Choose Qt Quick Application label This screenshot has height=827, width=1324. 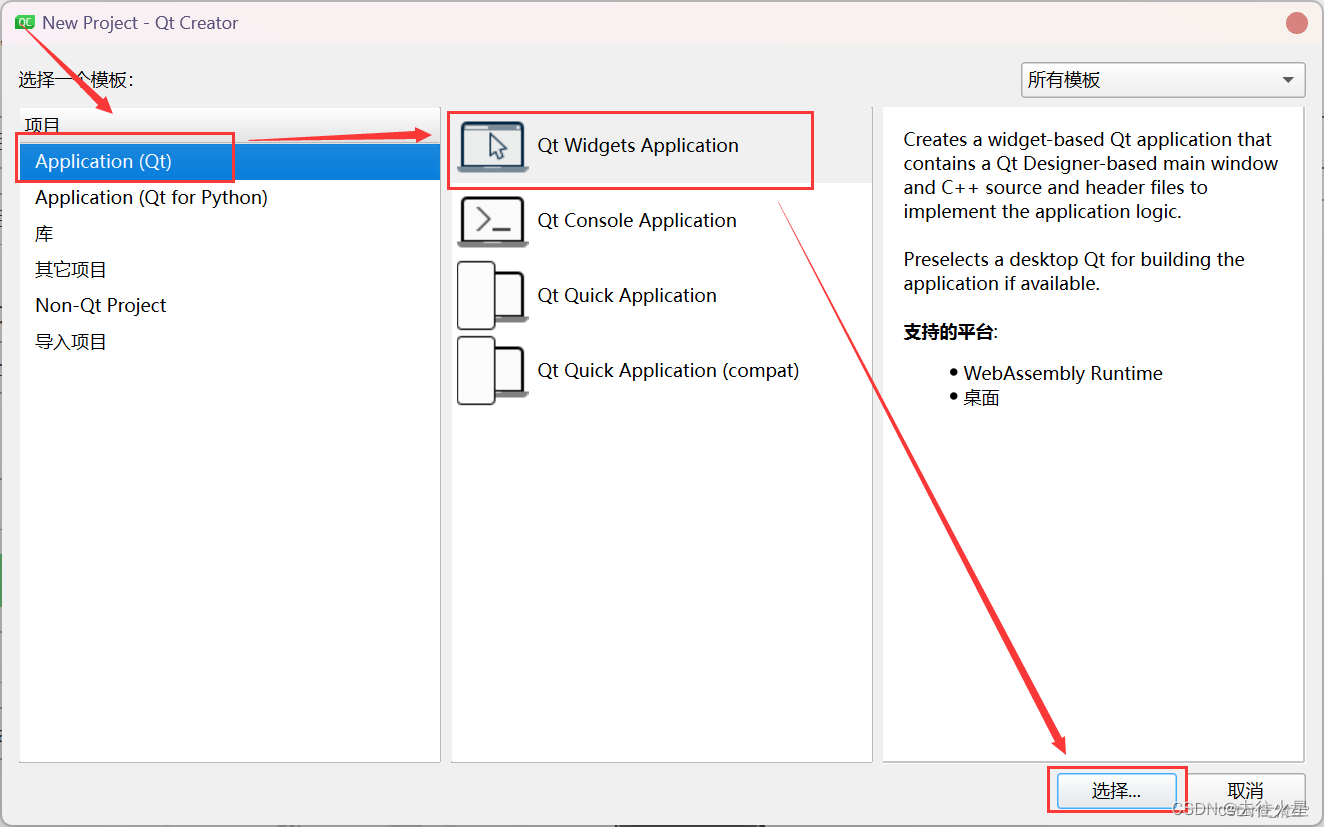tap(627, 296)
